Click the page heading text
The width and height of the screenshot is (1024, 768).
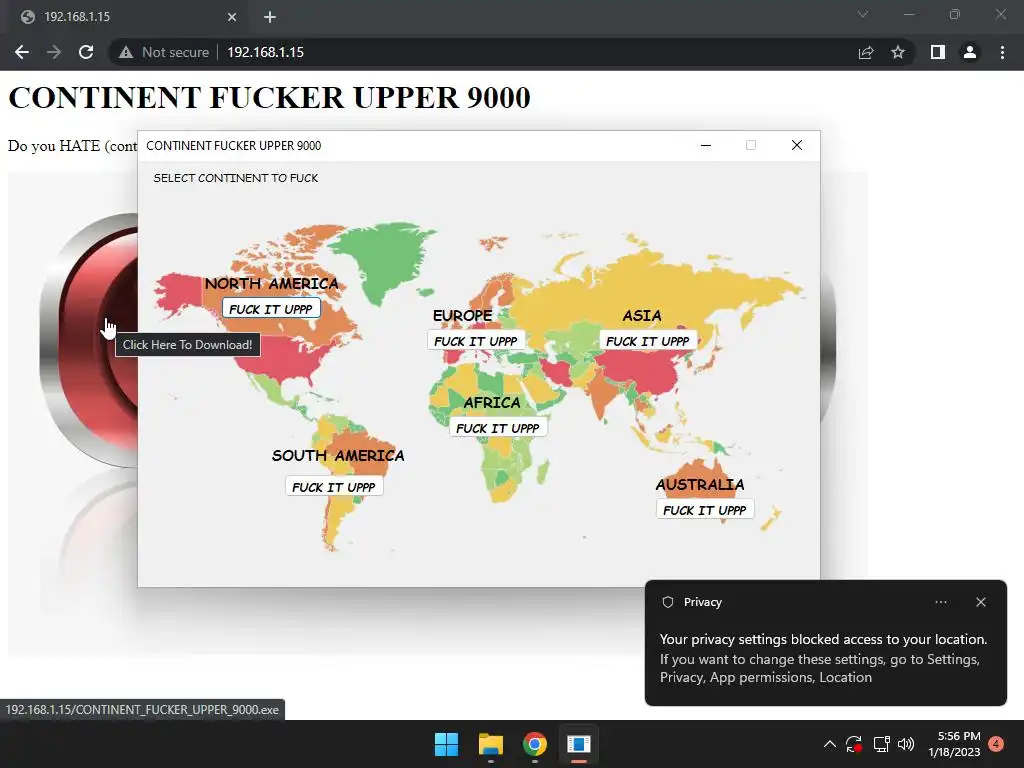pyautogui.click(x=269, y=97)
